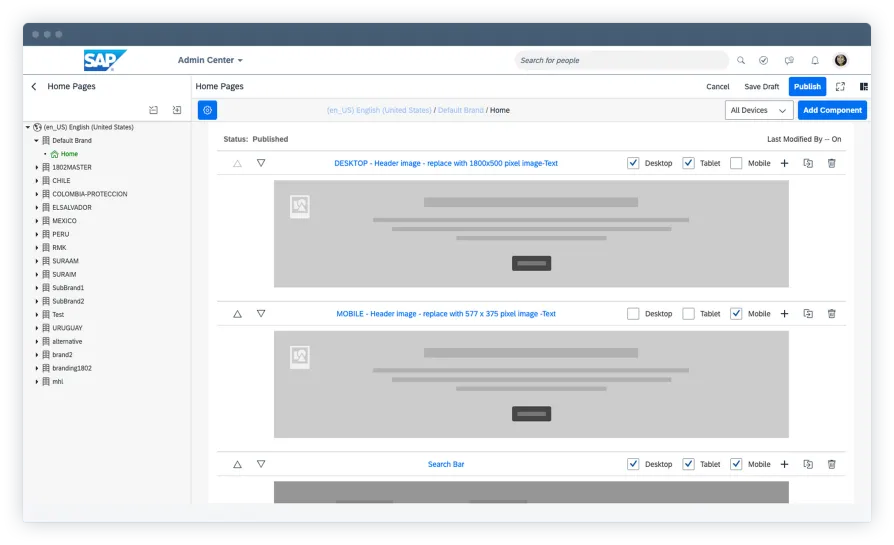Move DESKTOP Header image component down
The image size is (894, 545).
261,163
